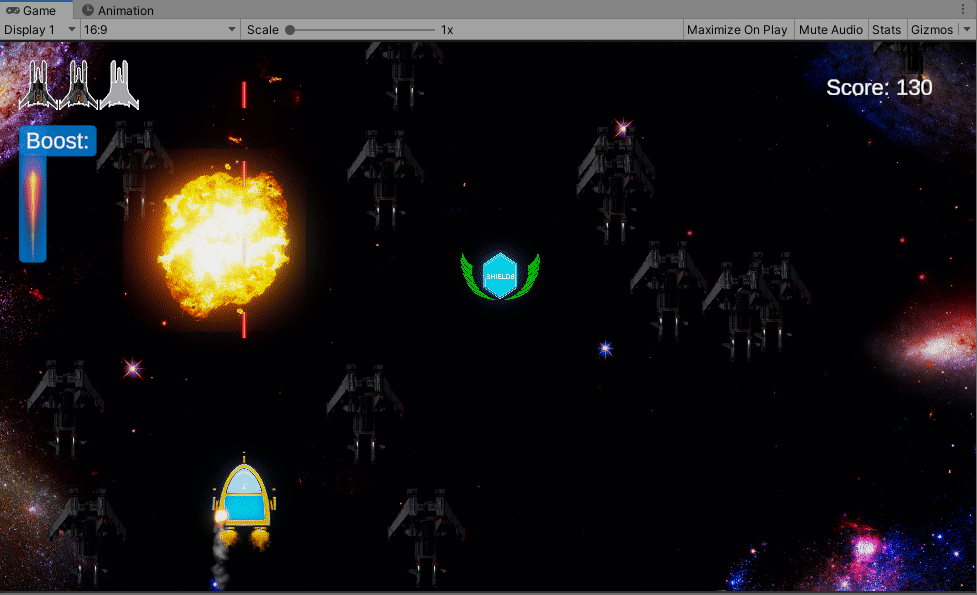Toggle Maximize On Play
Viewport: 977px width, 595px height.
[x=737, y=29]
